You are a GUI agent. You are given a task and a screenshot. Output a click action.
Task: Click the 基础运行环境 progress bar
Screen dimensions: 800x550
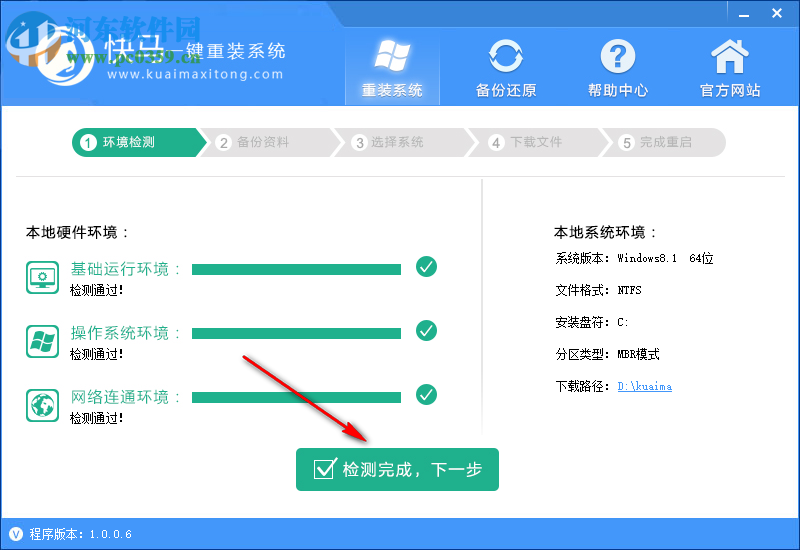pos(296,269)
